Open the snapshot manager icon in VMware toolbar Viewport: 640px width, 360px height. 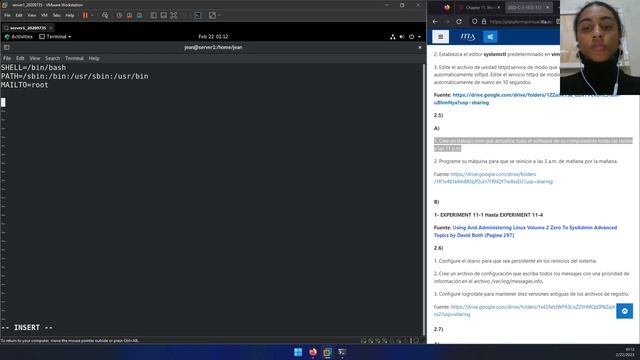point(140,15)
